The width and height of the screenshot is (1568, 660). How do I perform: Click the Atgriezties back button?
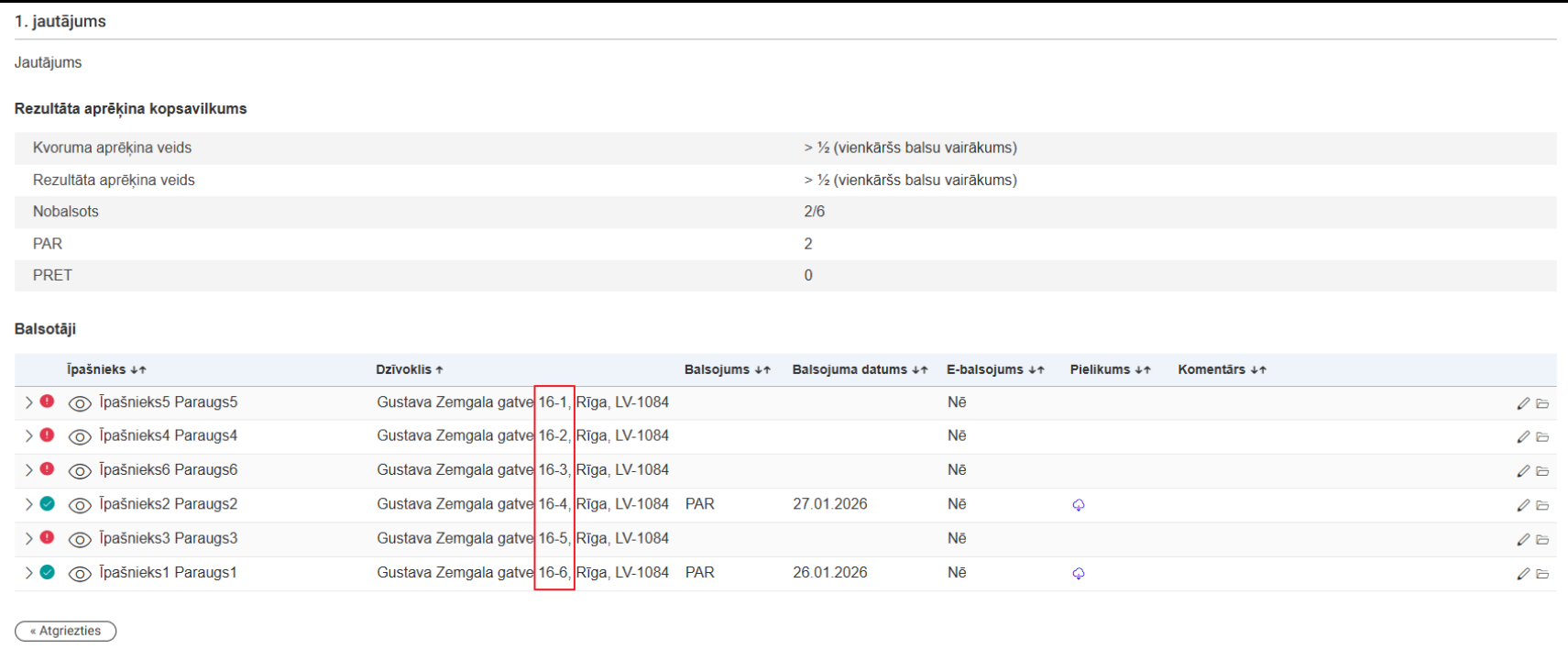[65, 631]
